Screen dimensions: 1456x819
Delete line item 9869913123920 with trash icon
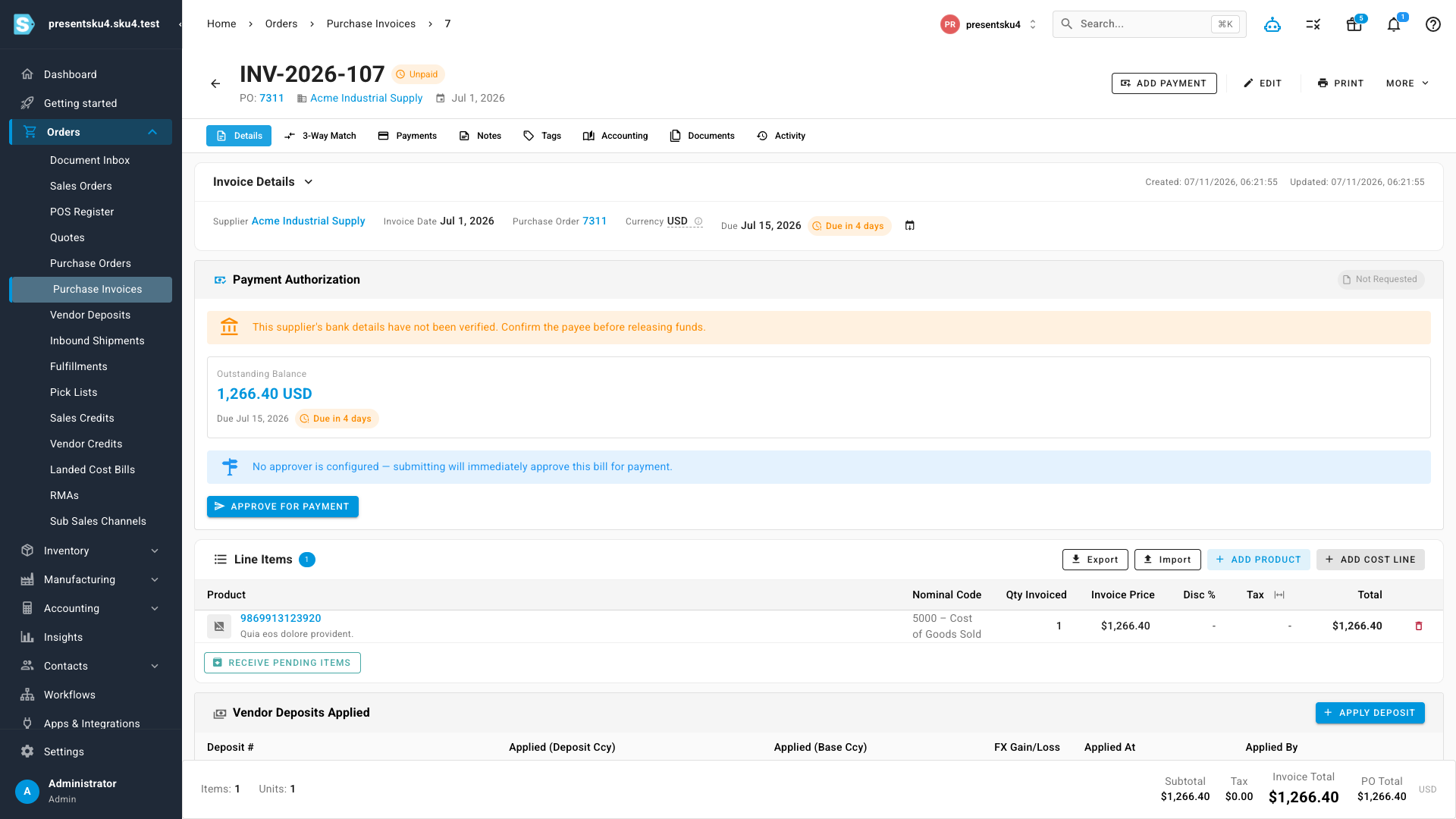pyautogui.click(x=1419, y=626)
